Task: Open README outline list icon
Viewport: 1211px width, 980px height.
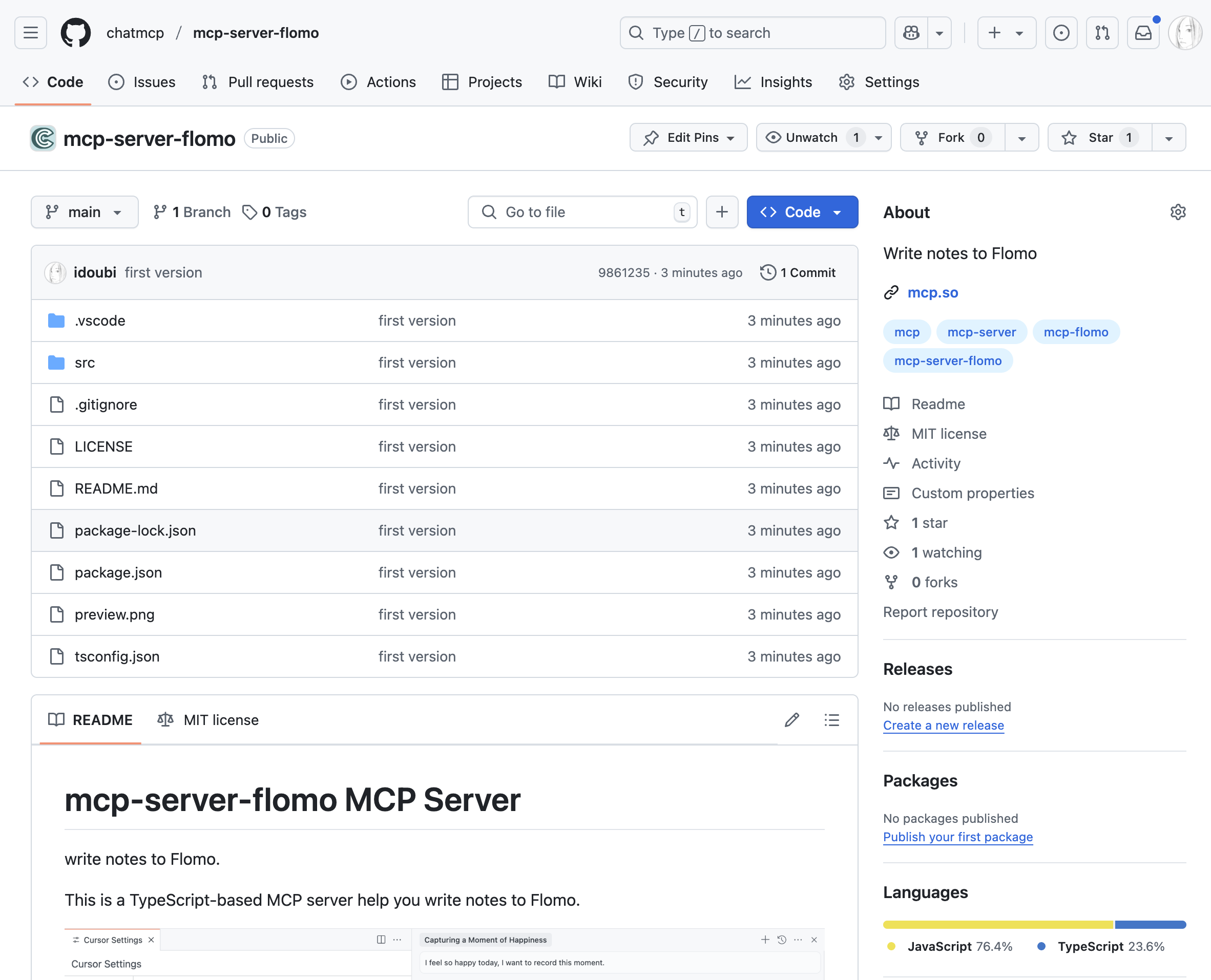Action: point(831,720)
